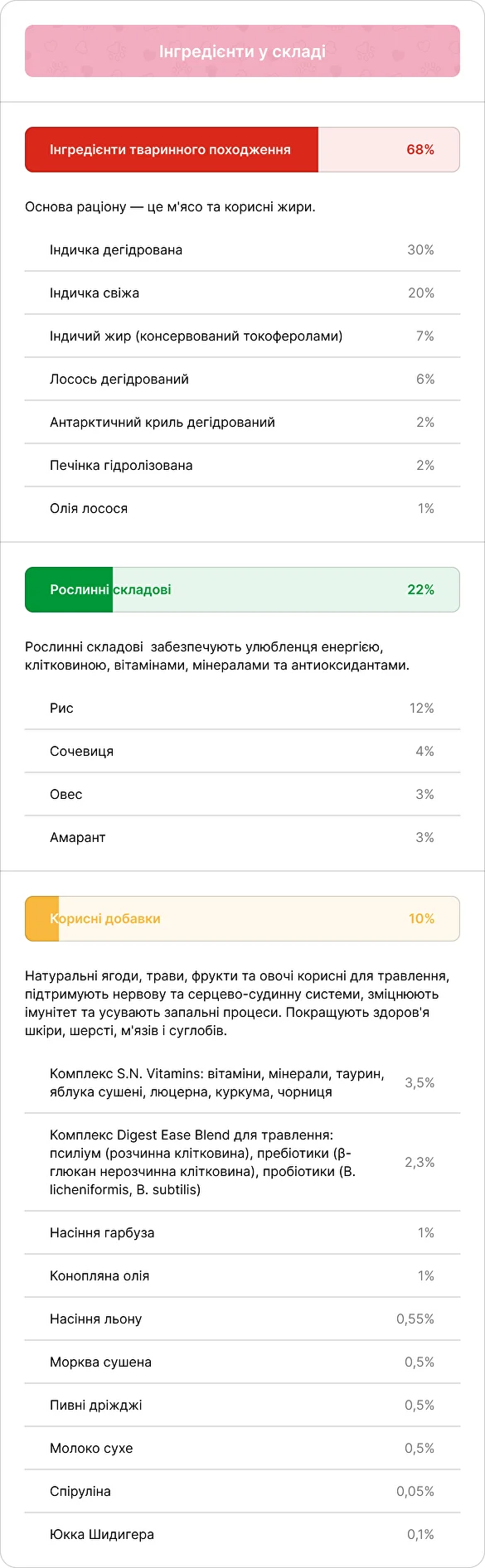
Task: Click the 'Амарант' ingredient row
Action: (242, 838)
